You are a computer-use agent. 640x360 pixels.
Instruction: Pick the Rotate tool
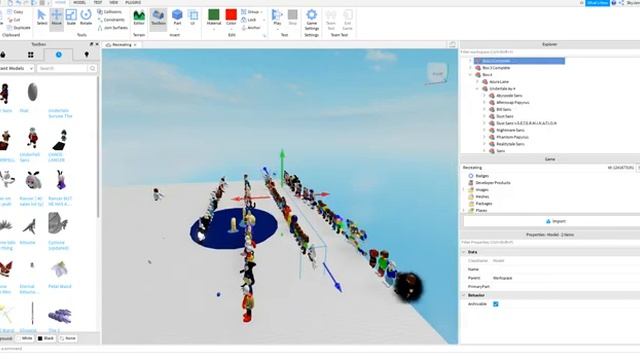point(86,18)
